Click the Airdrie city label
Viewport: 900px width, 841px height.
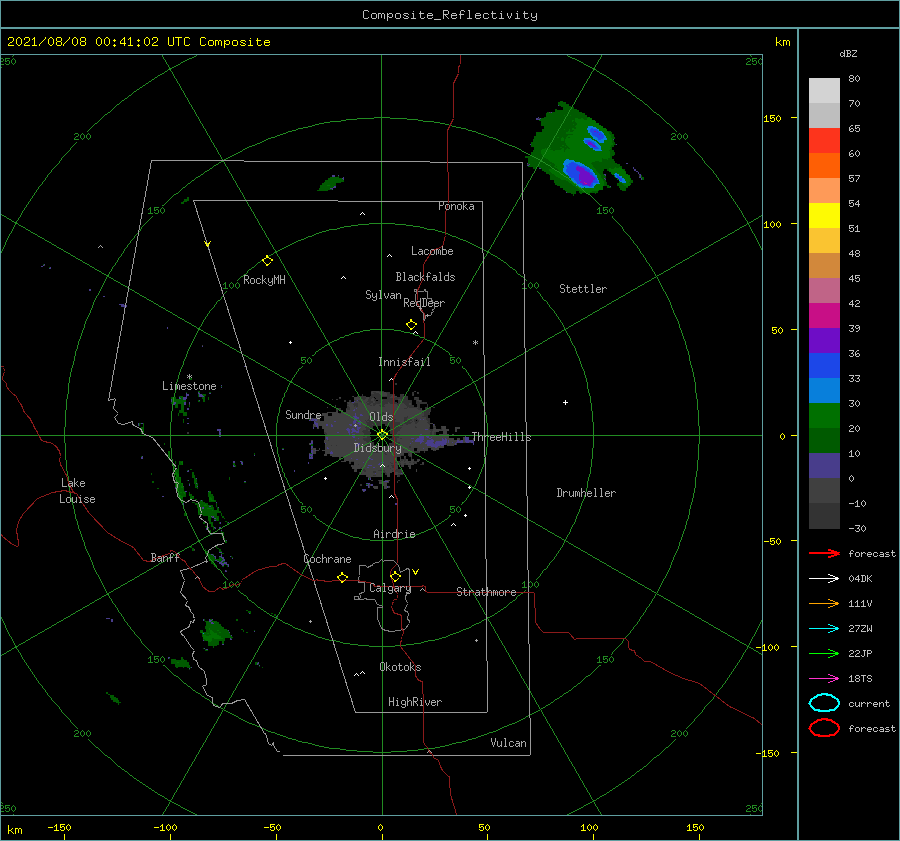pos(394,534)
